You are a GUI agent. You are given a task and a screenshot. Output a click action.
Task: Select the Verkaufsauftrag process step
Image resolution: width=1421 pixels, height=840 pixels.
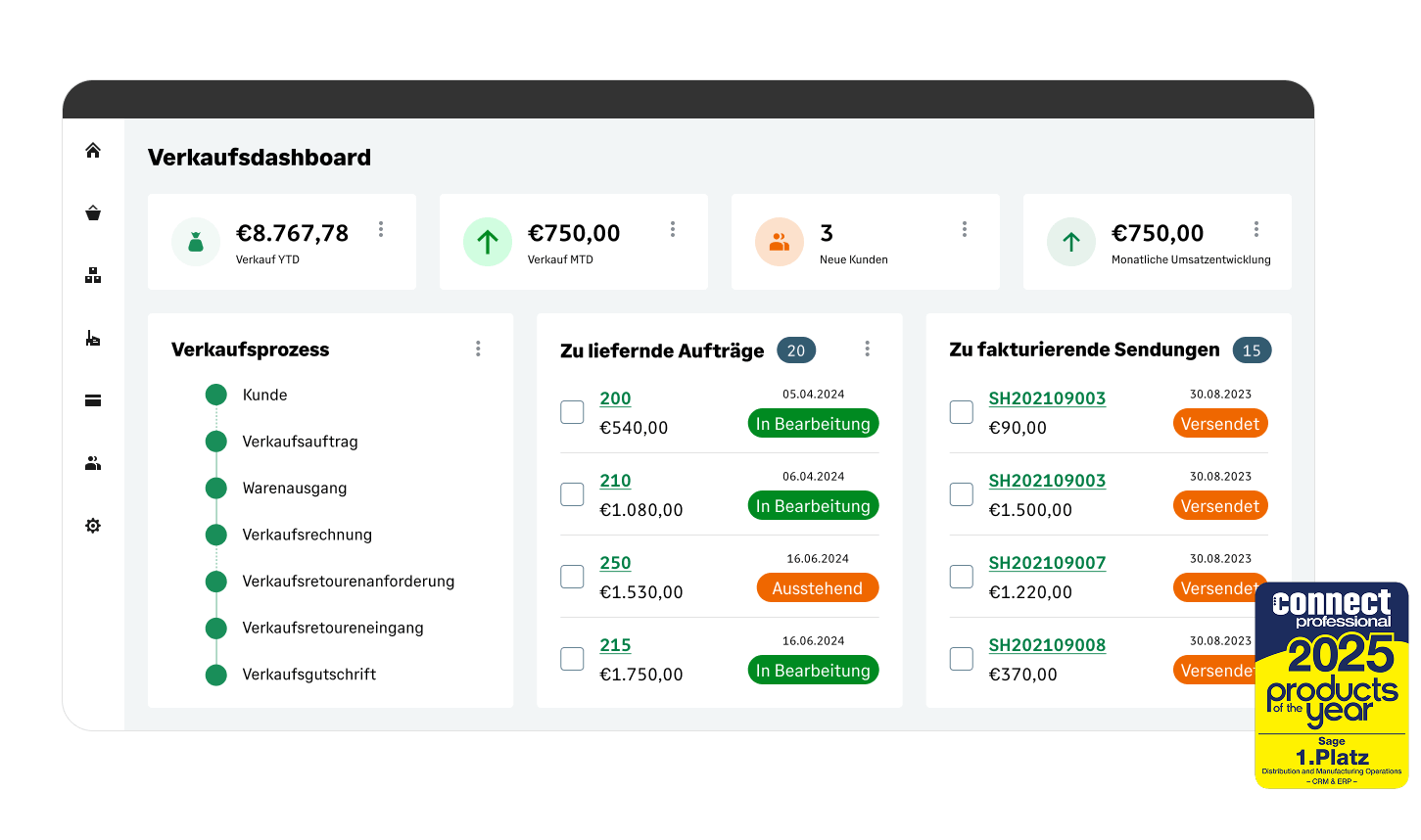(300, 442)
